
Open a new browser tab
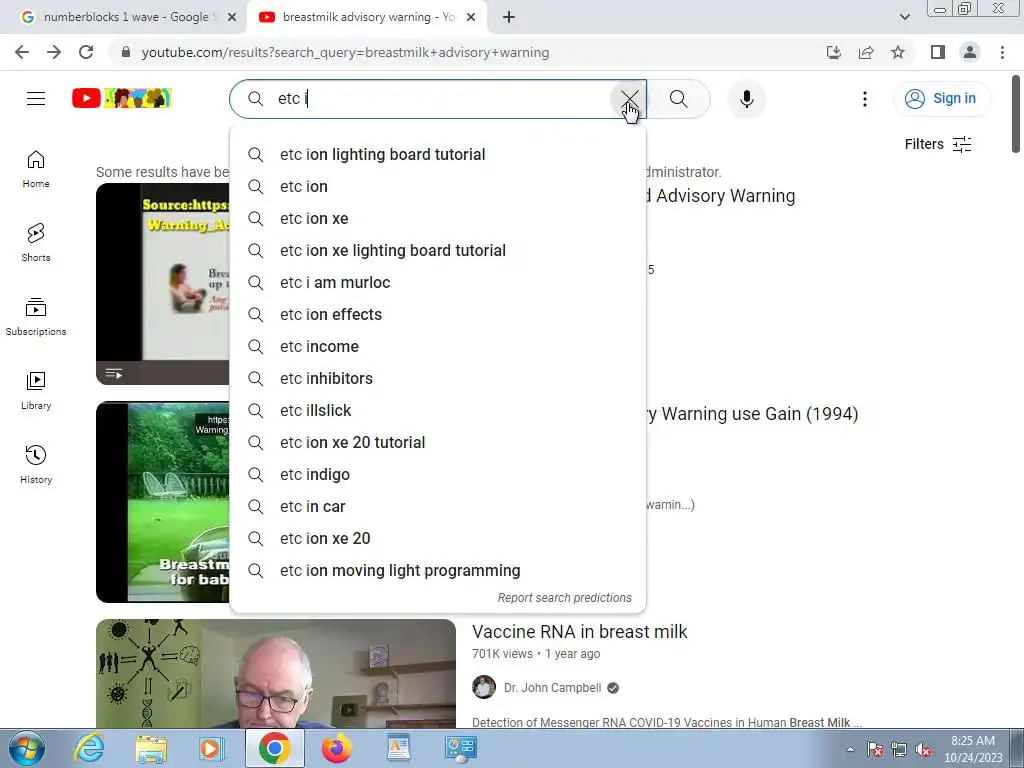pyautogui.click(x=509, y=18)
